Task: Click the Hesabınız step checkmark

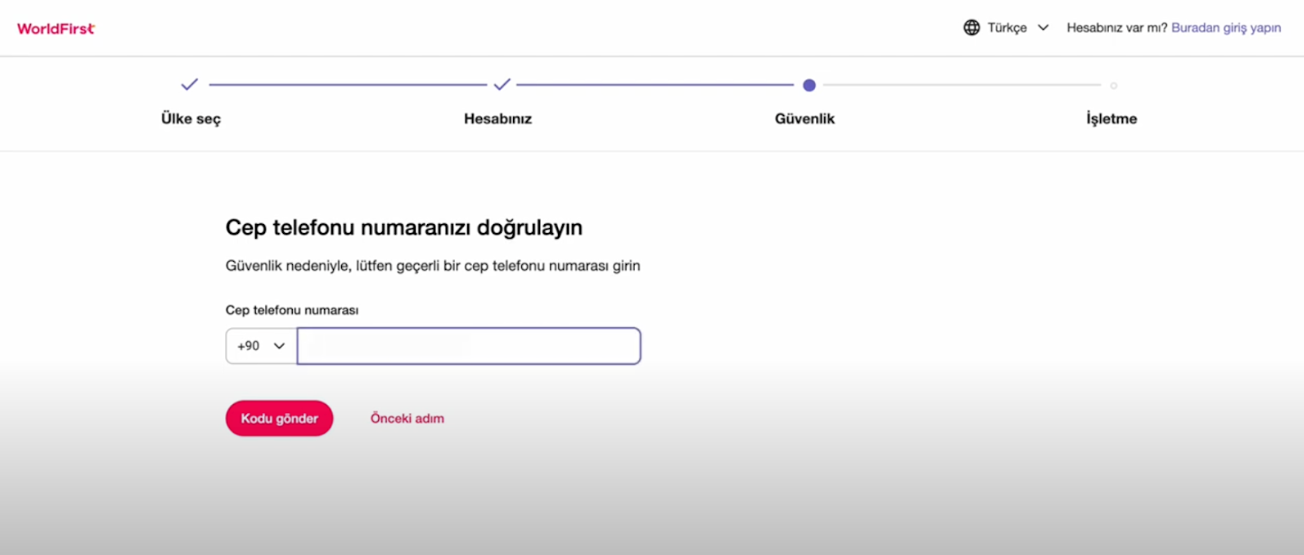Action: 502,85
